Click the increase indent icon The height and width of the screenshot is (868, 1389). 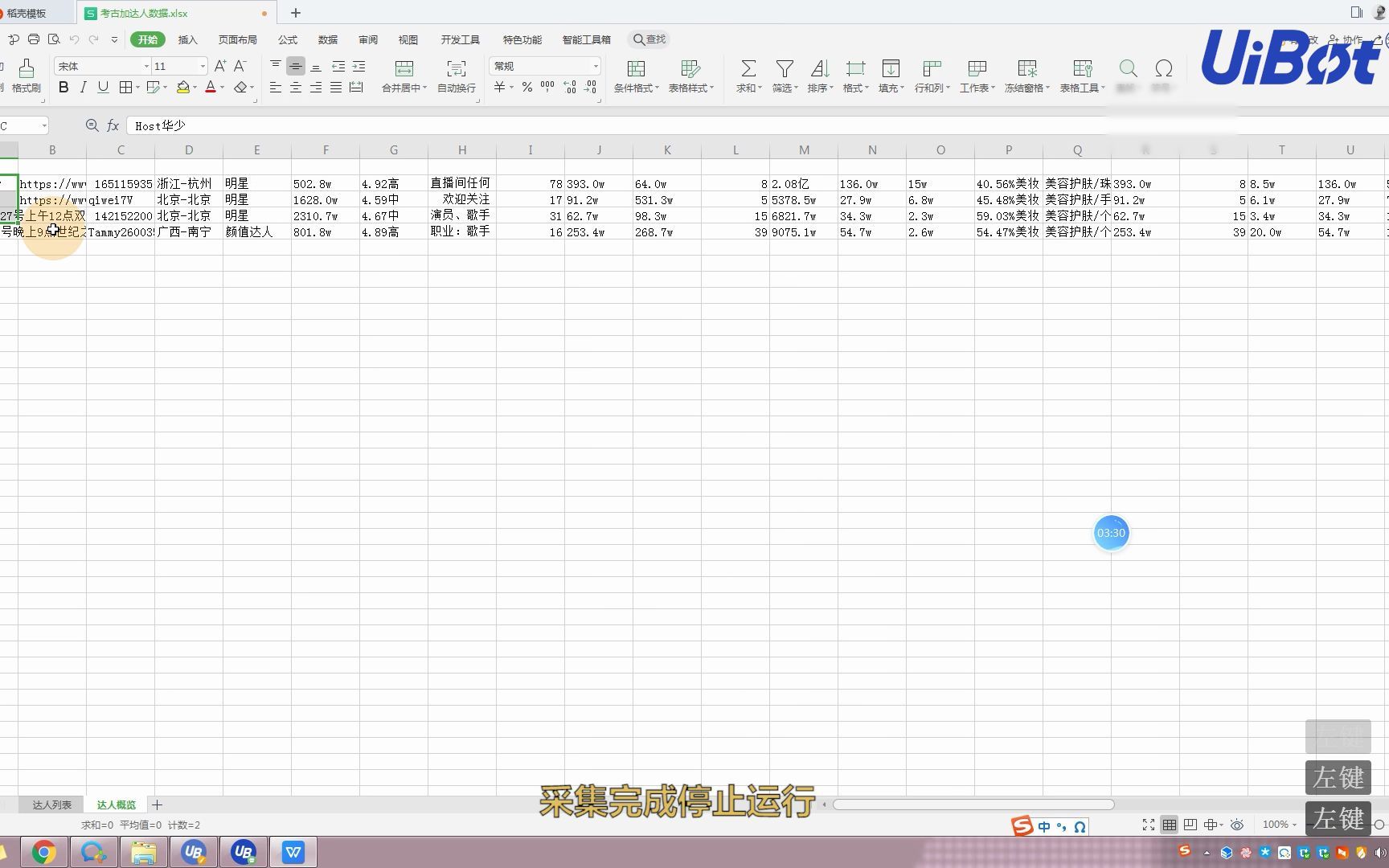click(359, 66)
